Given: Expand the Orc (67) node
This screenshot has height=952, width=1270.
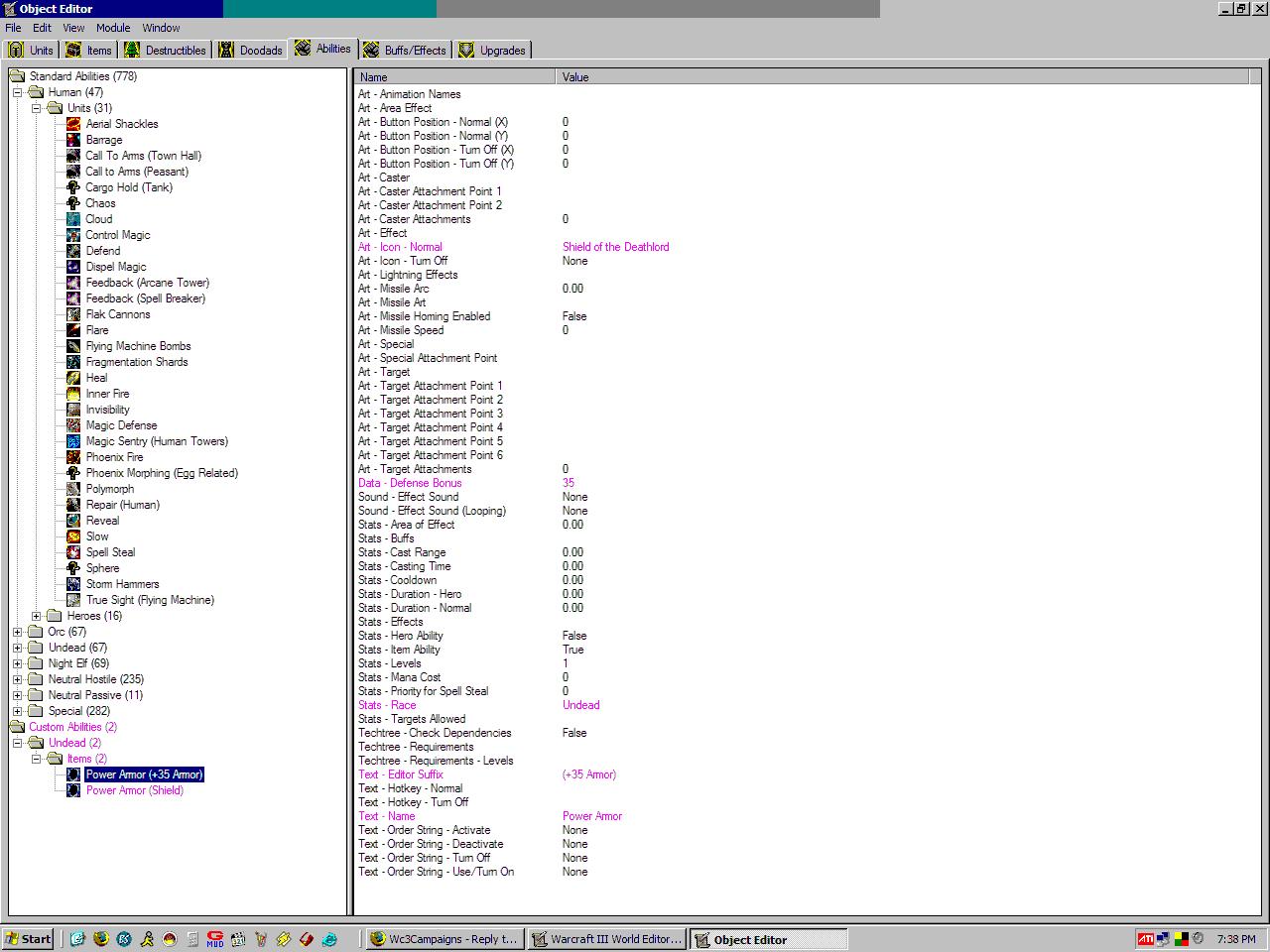Looking at the screenshot, I should [x=18, y=632].
